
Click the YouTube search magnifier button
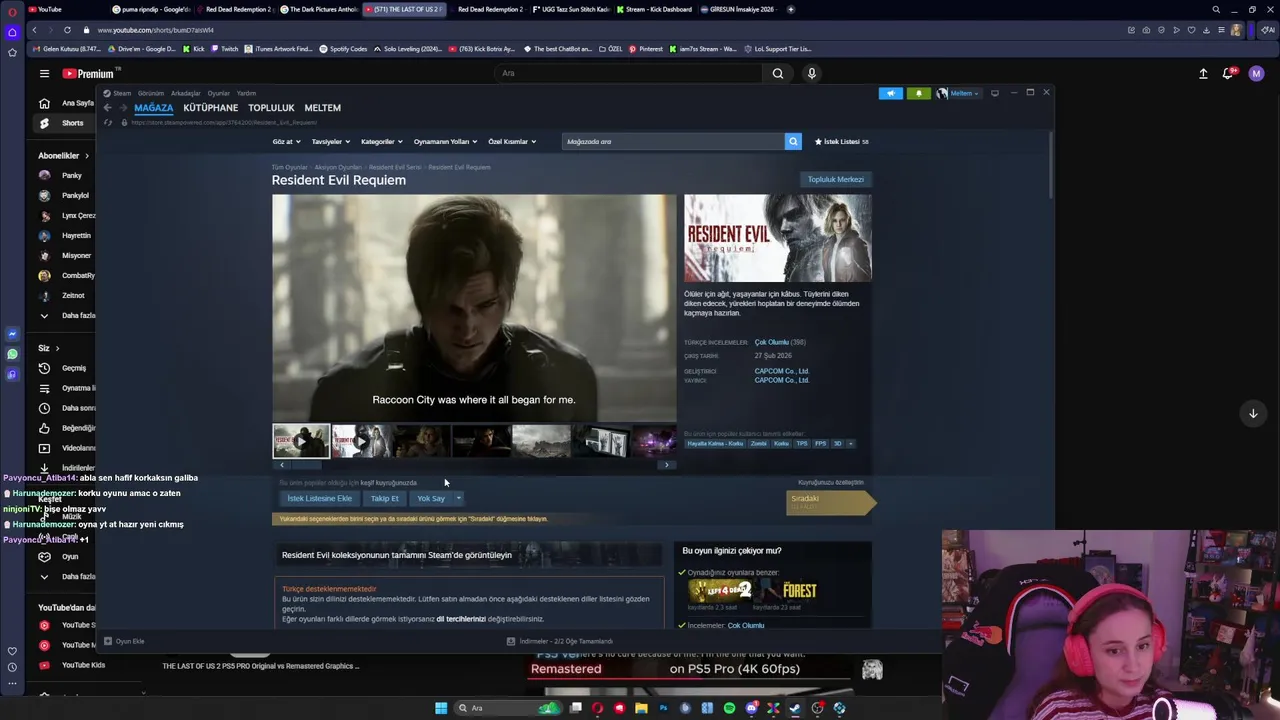[x=778, y=73]
